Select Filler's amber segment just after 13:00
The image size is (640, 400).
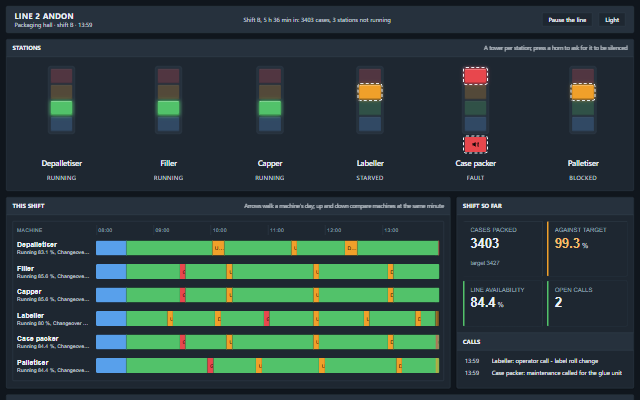coord(391,271)
